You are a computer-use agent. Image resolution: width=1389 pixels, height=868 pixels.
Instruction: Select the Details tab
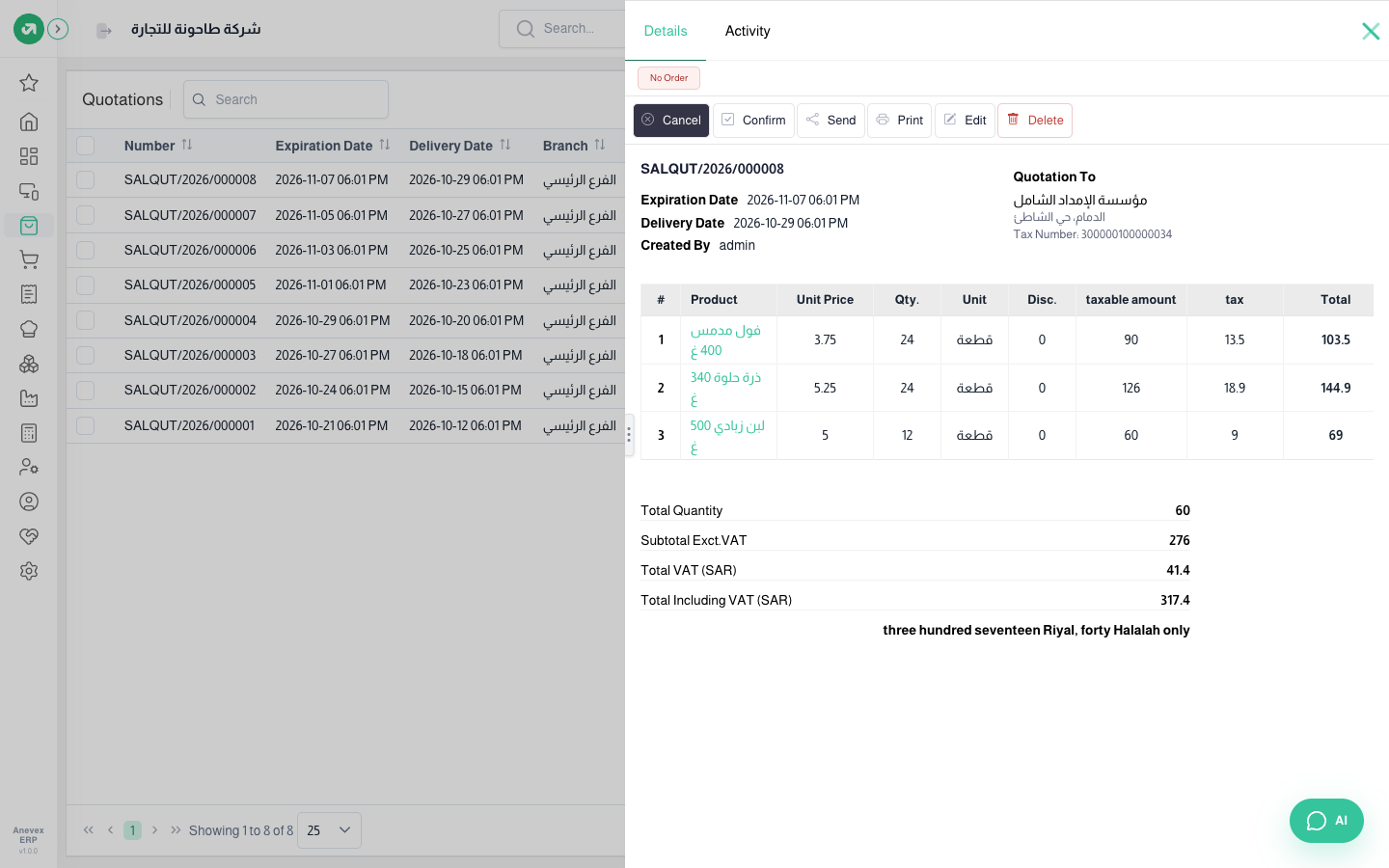tap(666, 31)
